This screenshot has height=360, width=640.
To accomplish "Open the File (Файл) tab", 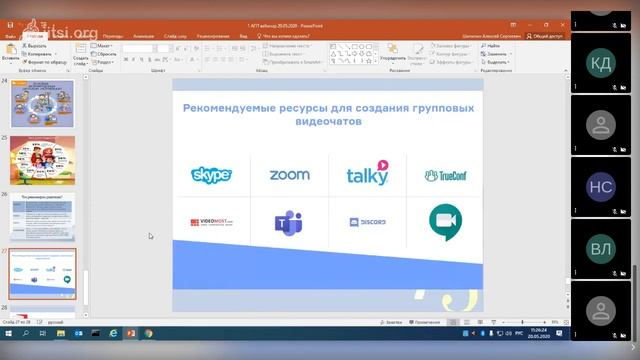I will pos(11,36).
